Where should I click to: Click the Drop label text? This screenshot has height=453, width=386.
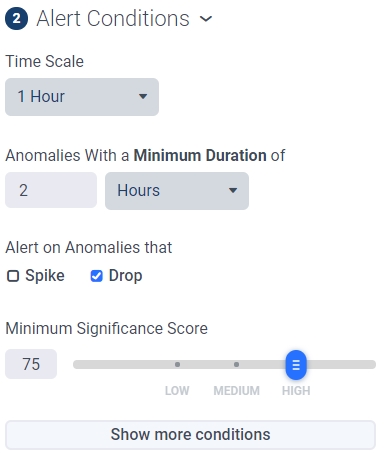click(126, 276)
